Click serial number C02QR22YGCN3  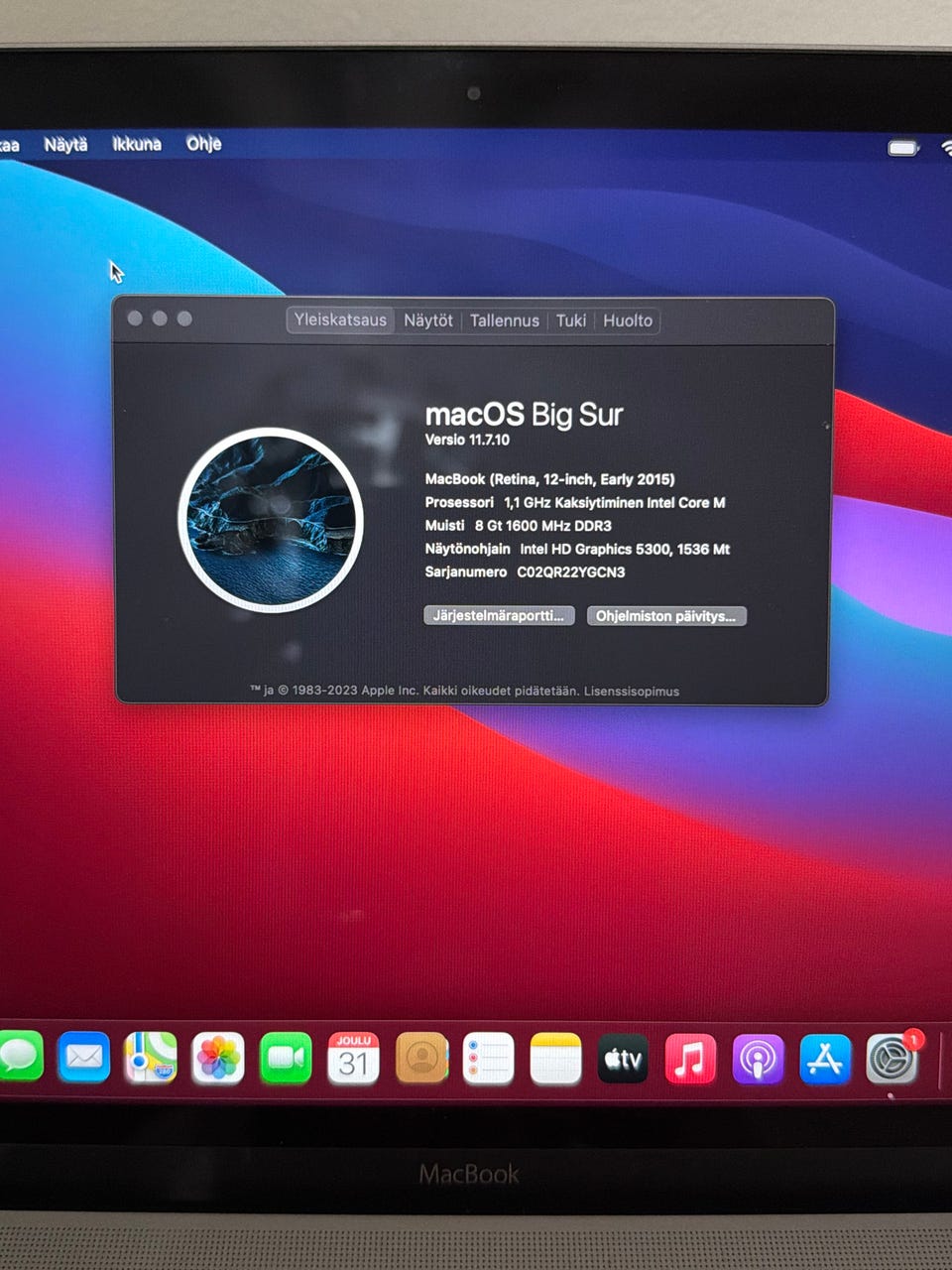tap(571, 572)
